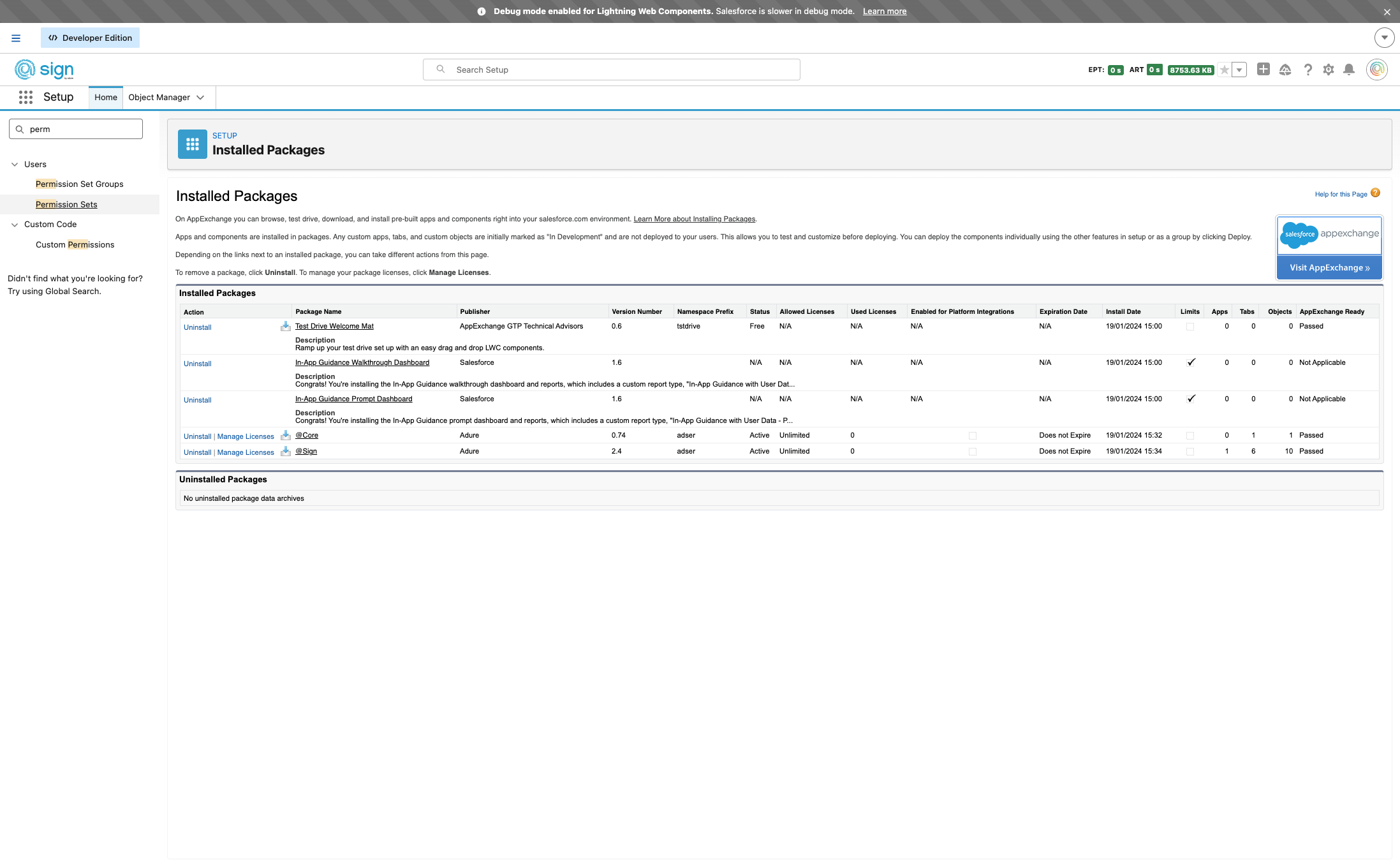Image resolution: width=1400 pixels, height=867 pixels.
Task: Open the favorites list dropdown arrow
Action: click(1239, 70)
